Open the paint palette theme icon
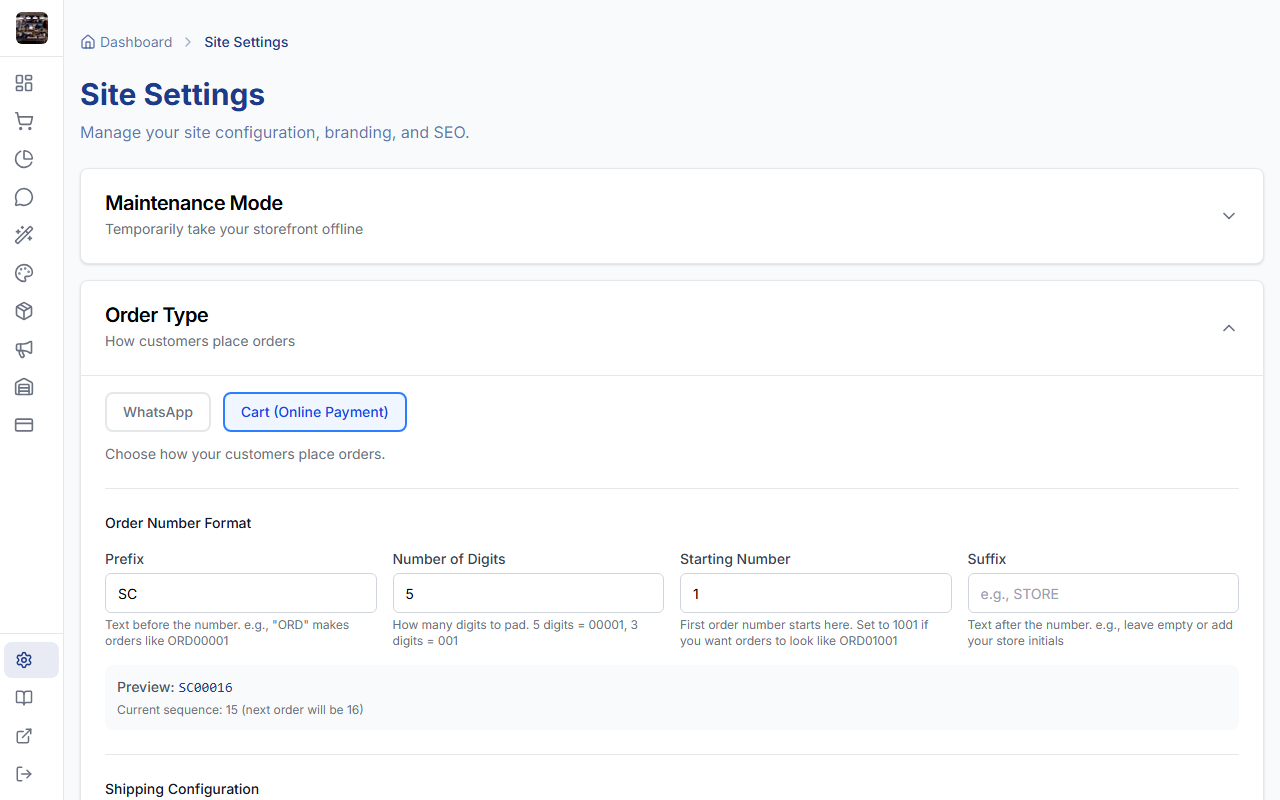This screenshot has width=1280, height=800. pyautogui.click(x=24, y=273)
